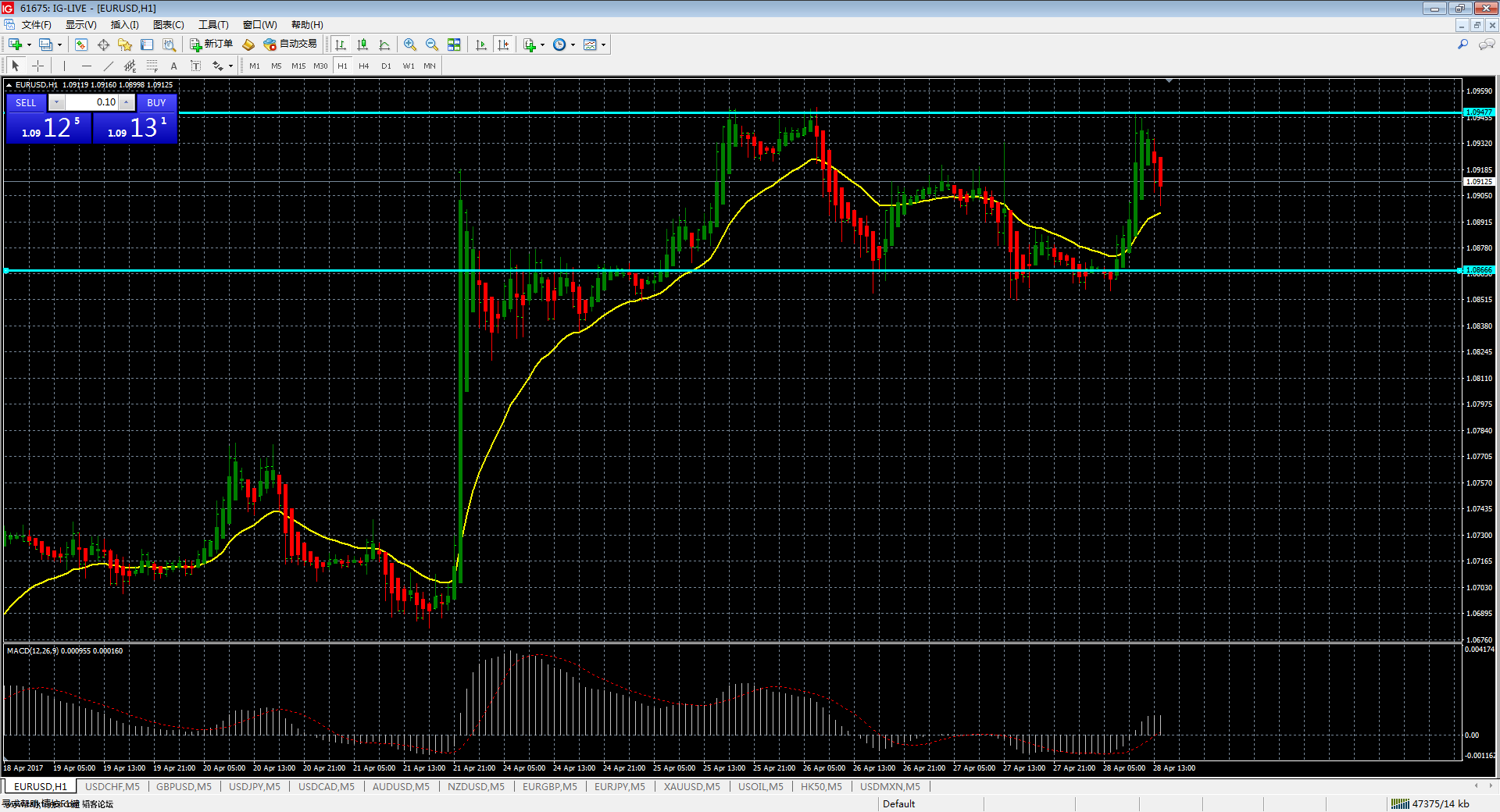Expand the indicators dropdown arrow
Viewport: 1500px width, 812px height.
(542, 45)
